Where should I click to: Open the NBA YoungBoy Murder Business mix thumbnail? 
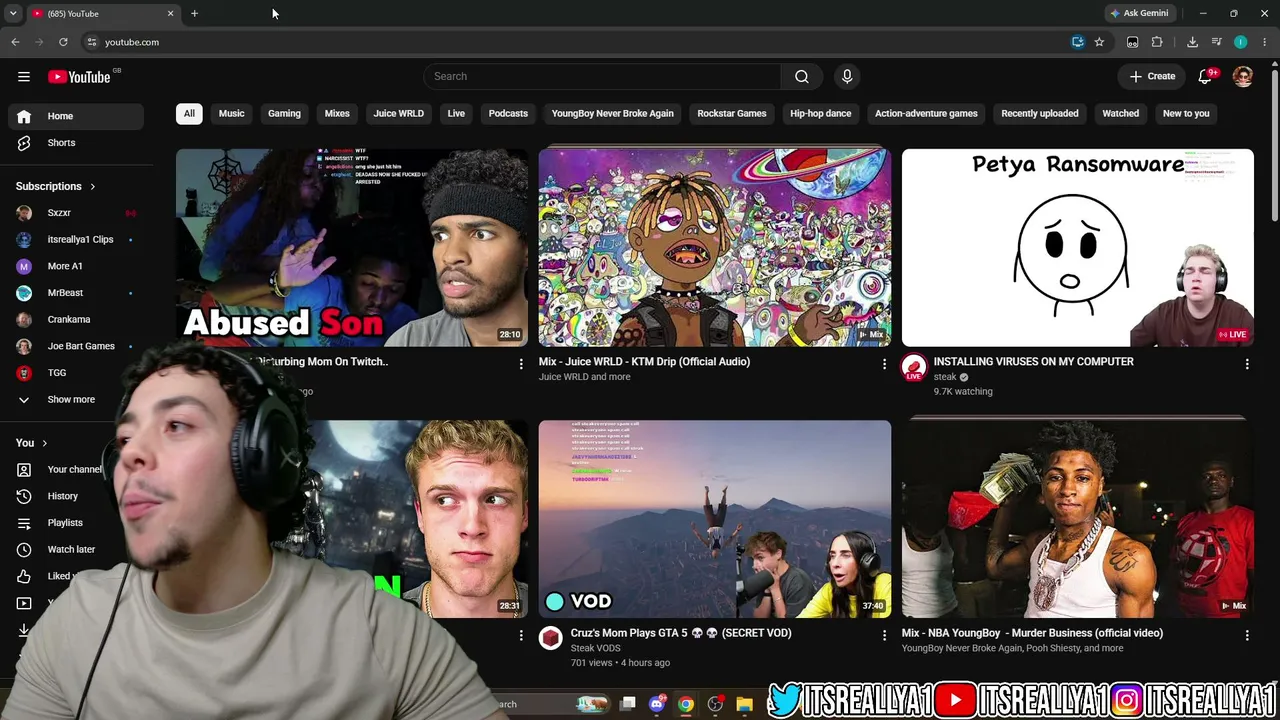point(1078,519)
